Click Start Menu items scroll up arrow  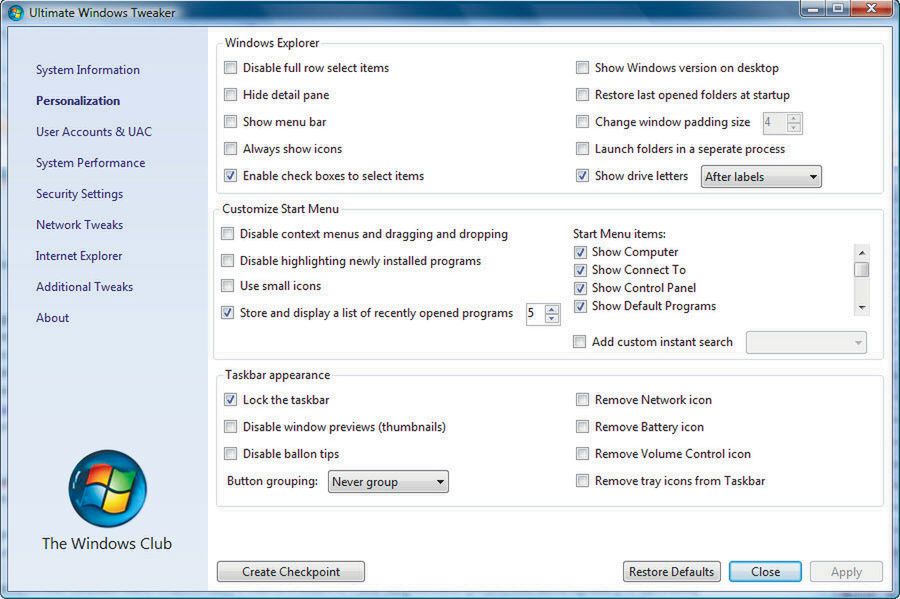(862, 252)
